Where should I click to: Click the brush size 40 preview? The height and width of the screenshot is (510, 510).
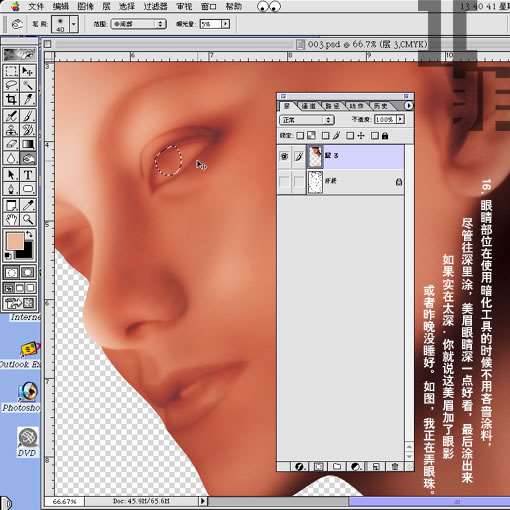point(60,24)
